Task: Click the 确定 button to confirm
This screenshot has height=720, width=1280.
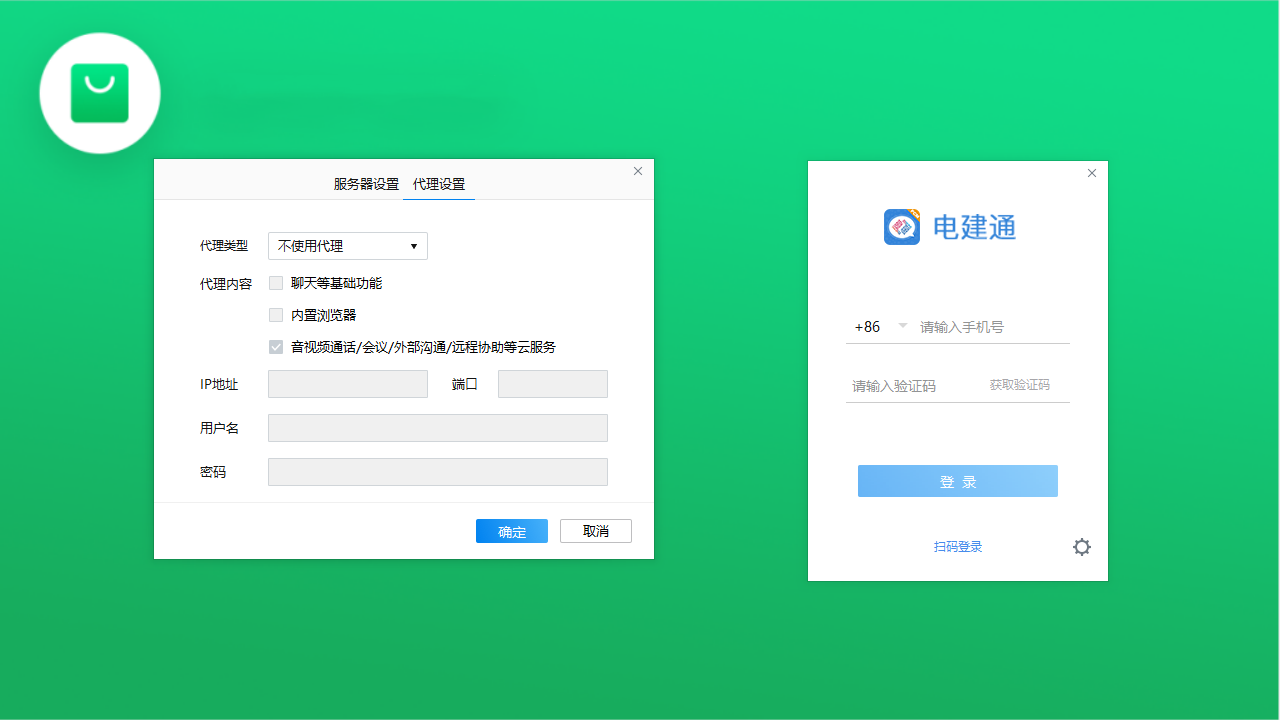Action: (x=511, y=531)
